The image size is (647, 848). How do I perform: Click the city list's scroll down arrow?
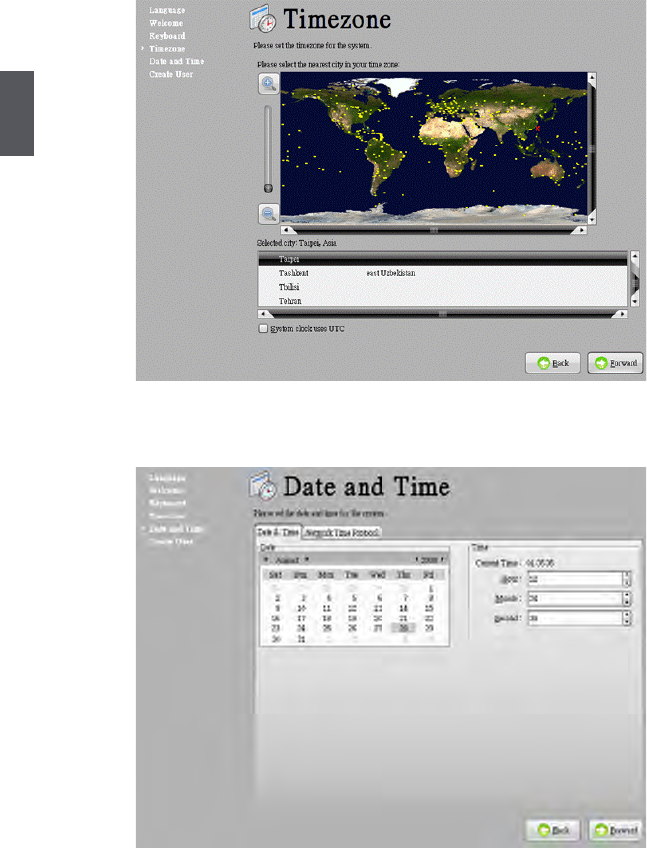tap(635, 301)
